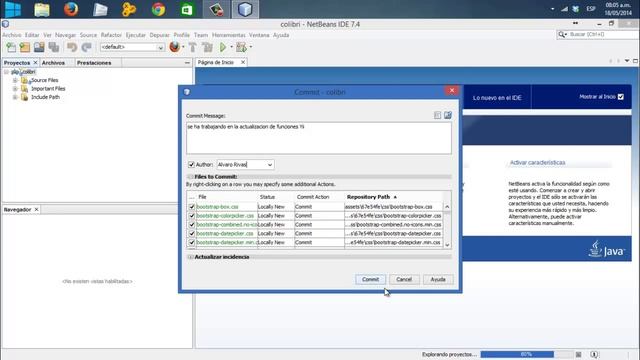Click the Clean and Build Project icon
Viewport: 640px width, 360px height.
tap(207, 47)
